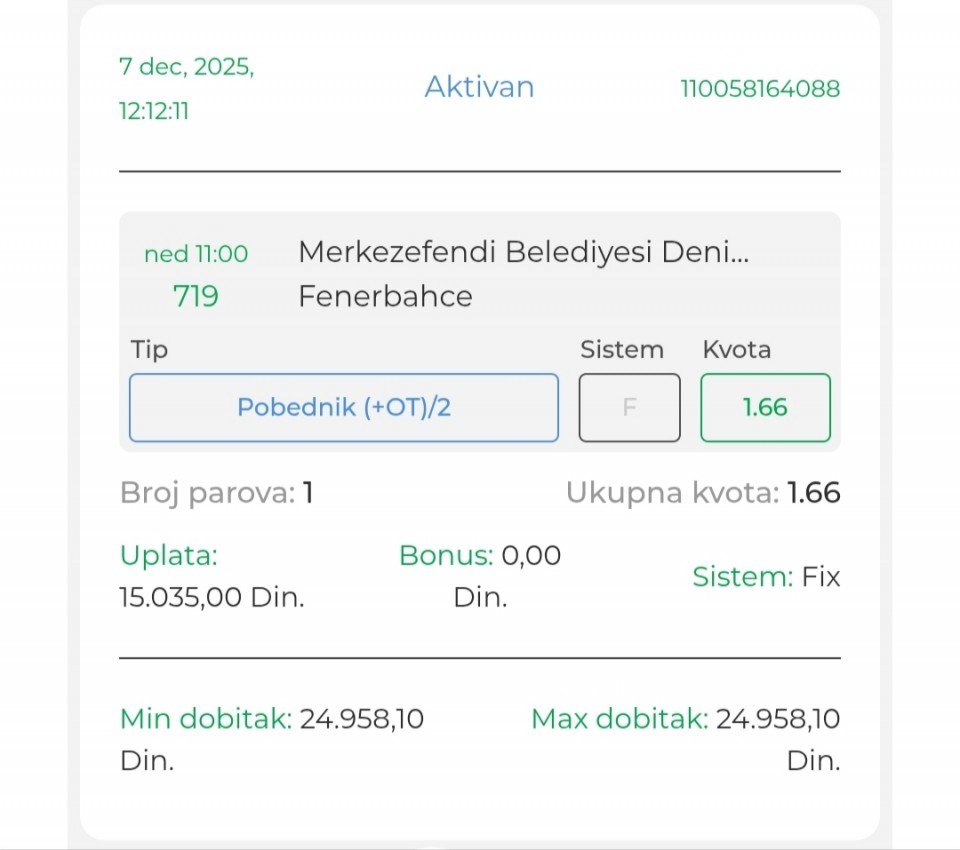
Task: Click the Sistem: Fix text
Action: pos(766,577)
